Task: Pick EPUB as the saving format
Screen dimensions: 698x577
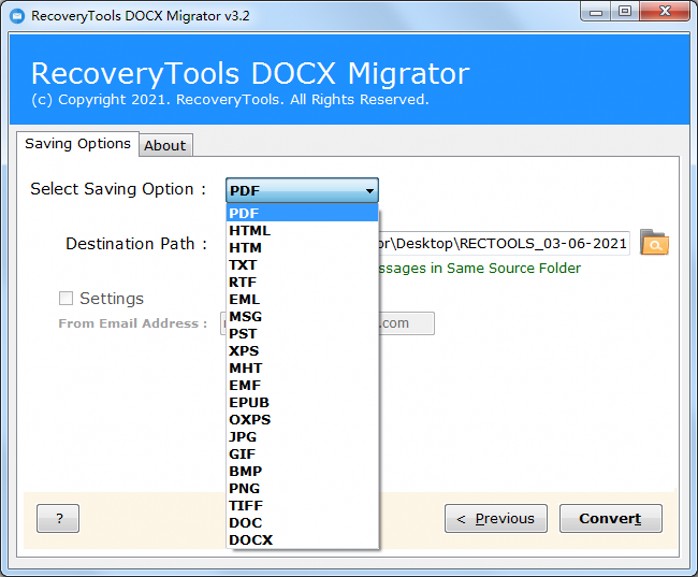Action: pos(302,402)
